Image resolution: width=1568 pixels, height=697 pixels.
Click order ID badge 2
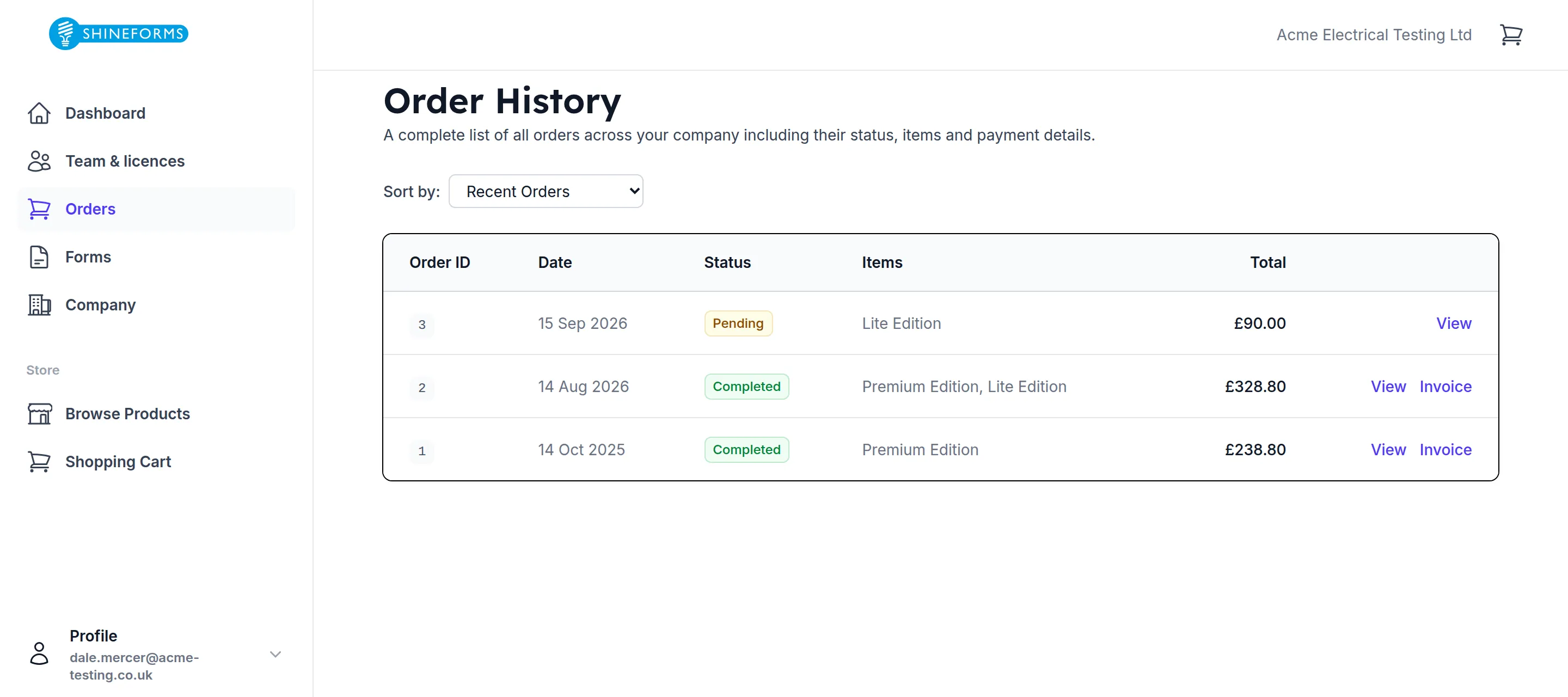pos(422,388)
